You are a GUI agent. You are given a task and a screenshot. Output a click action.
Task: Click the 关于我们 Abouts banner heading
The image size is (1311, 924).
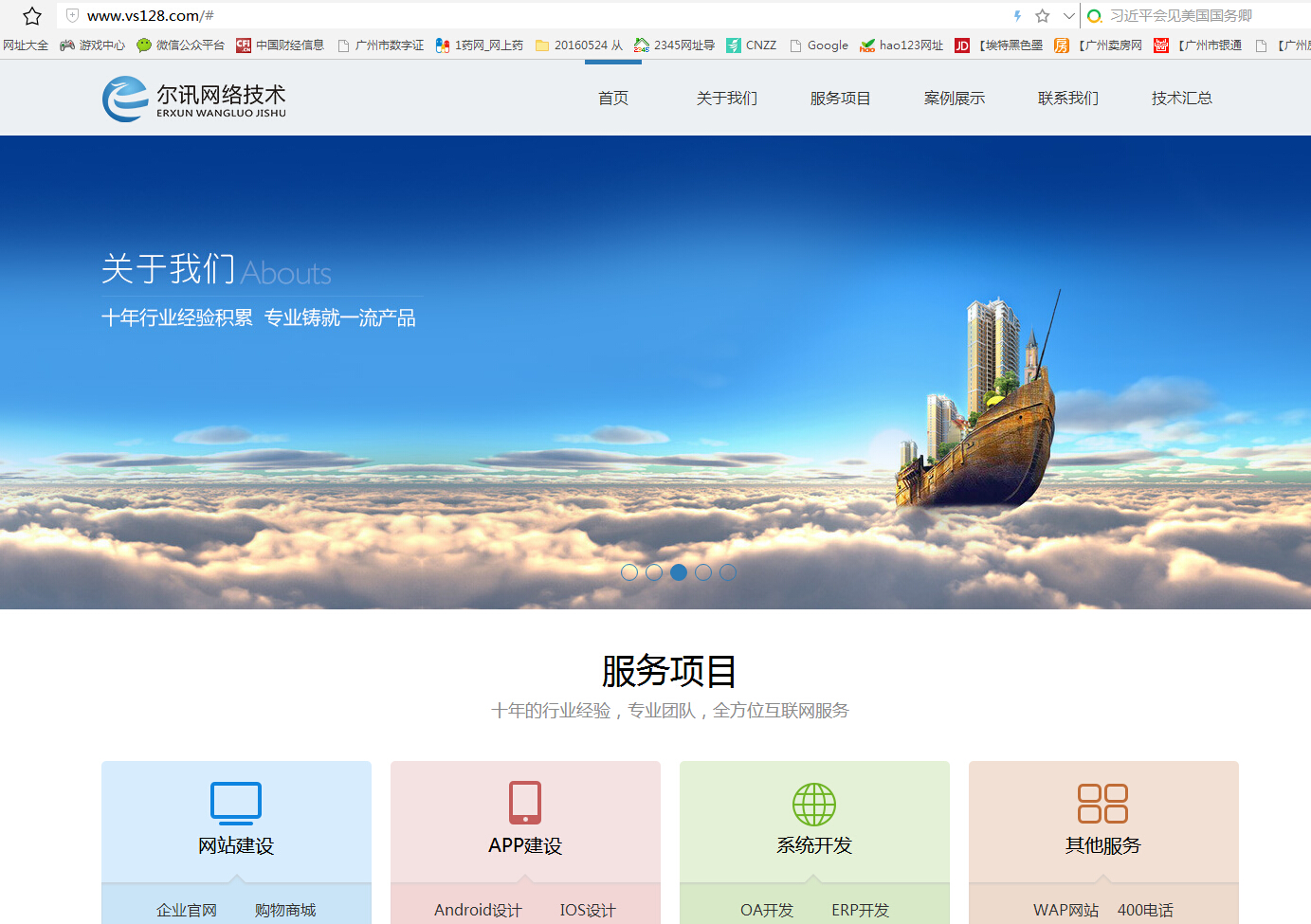(x=216, y=270)
